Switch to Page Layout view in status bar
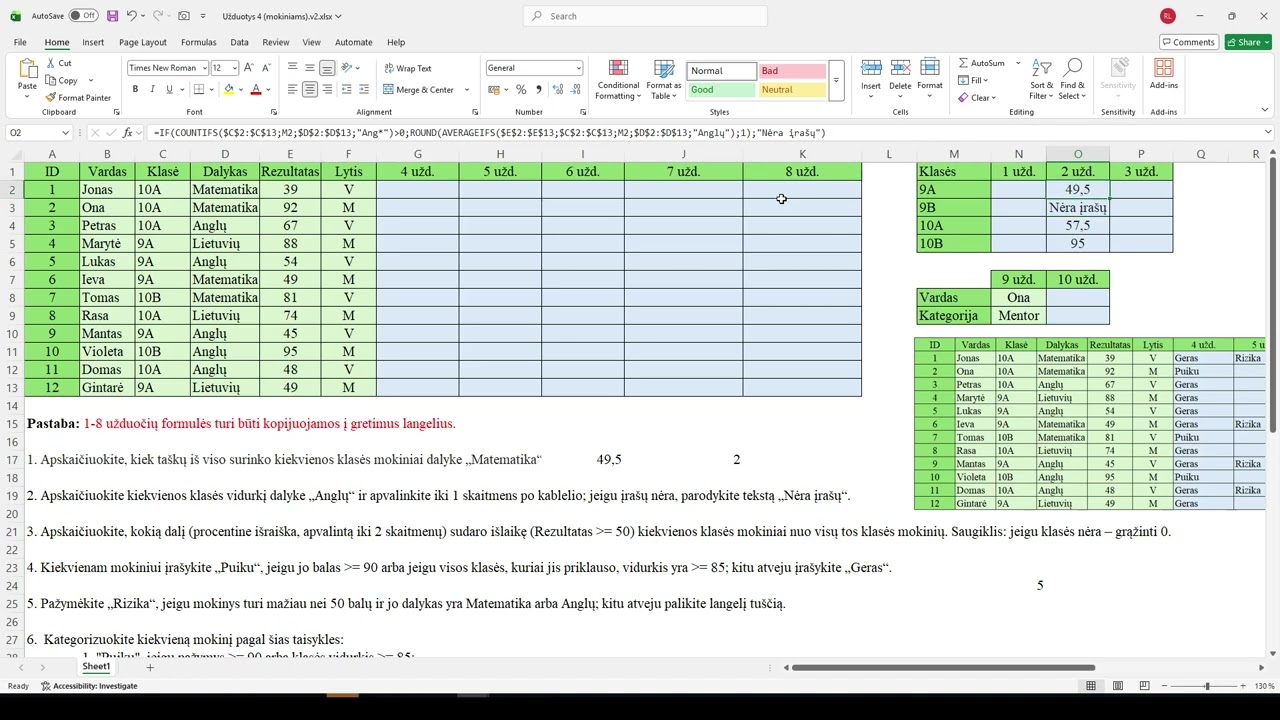This screenshot has width=1280, height=720. 1118,686
